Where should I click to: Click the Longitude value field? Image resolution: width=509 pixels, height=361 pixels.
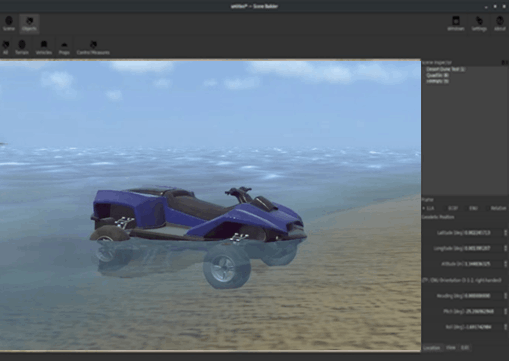(483, 248)
